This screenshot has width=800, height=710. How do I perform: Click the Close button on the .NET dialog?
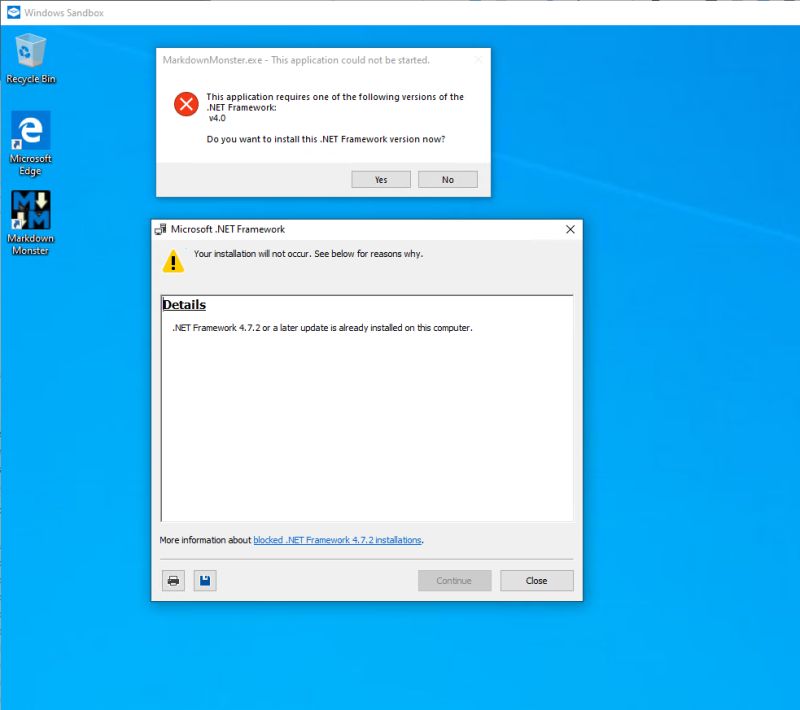pos(537,580)
